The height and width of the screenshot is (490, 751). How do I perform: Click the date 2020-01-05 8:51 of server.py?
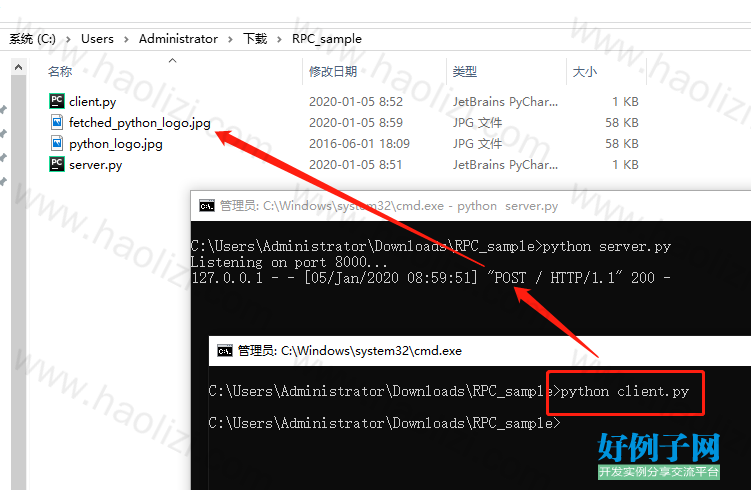pyautogui.click(x=355, y=165)
